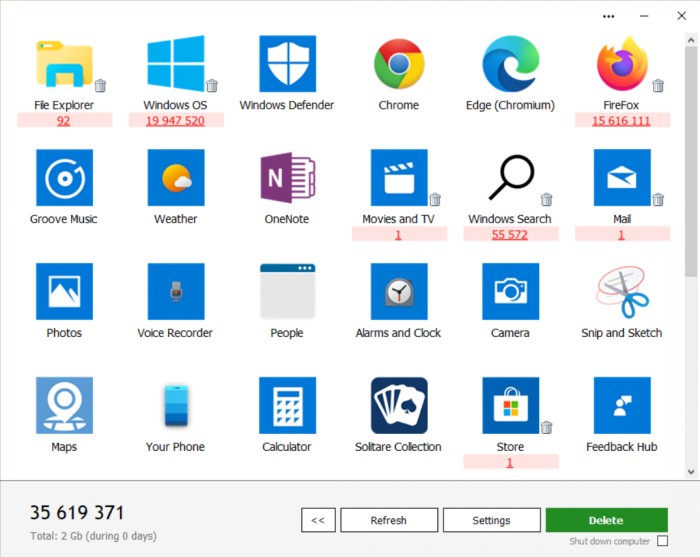
Task: Open Windows OS count link 19 947 520
Action: [175, 121]
